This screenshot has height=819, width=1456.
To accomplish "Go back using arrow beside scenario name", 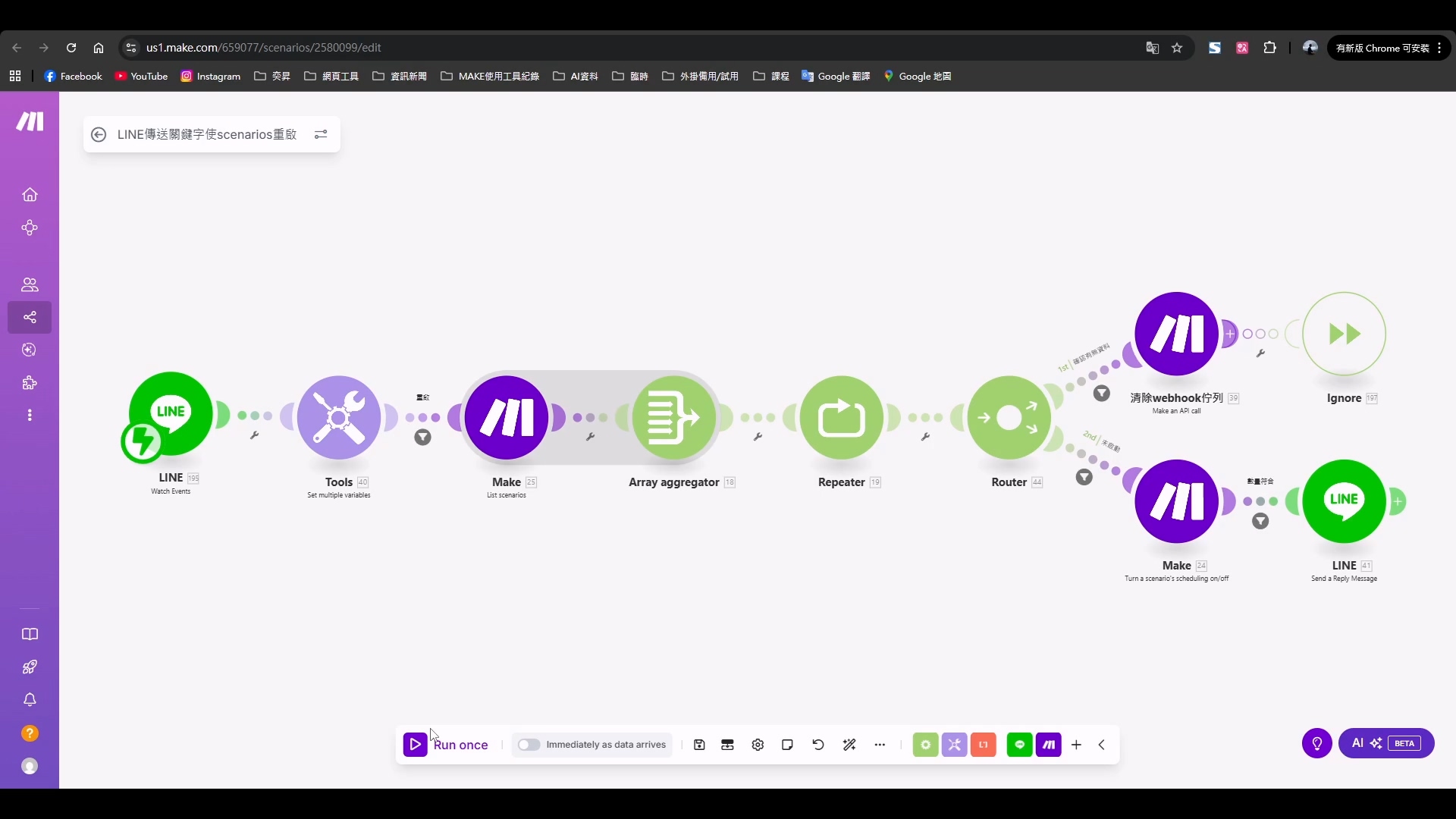I will coord(98,134).
